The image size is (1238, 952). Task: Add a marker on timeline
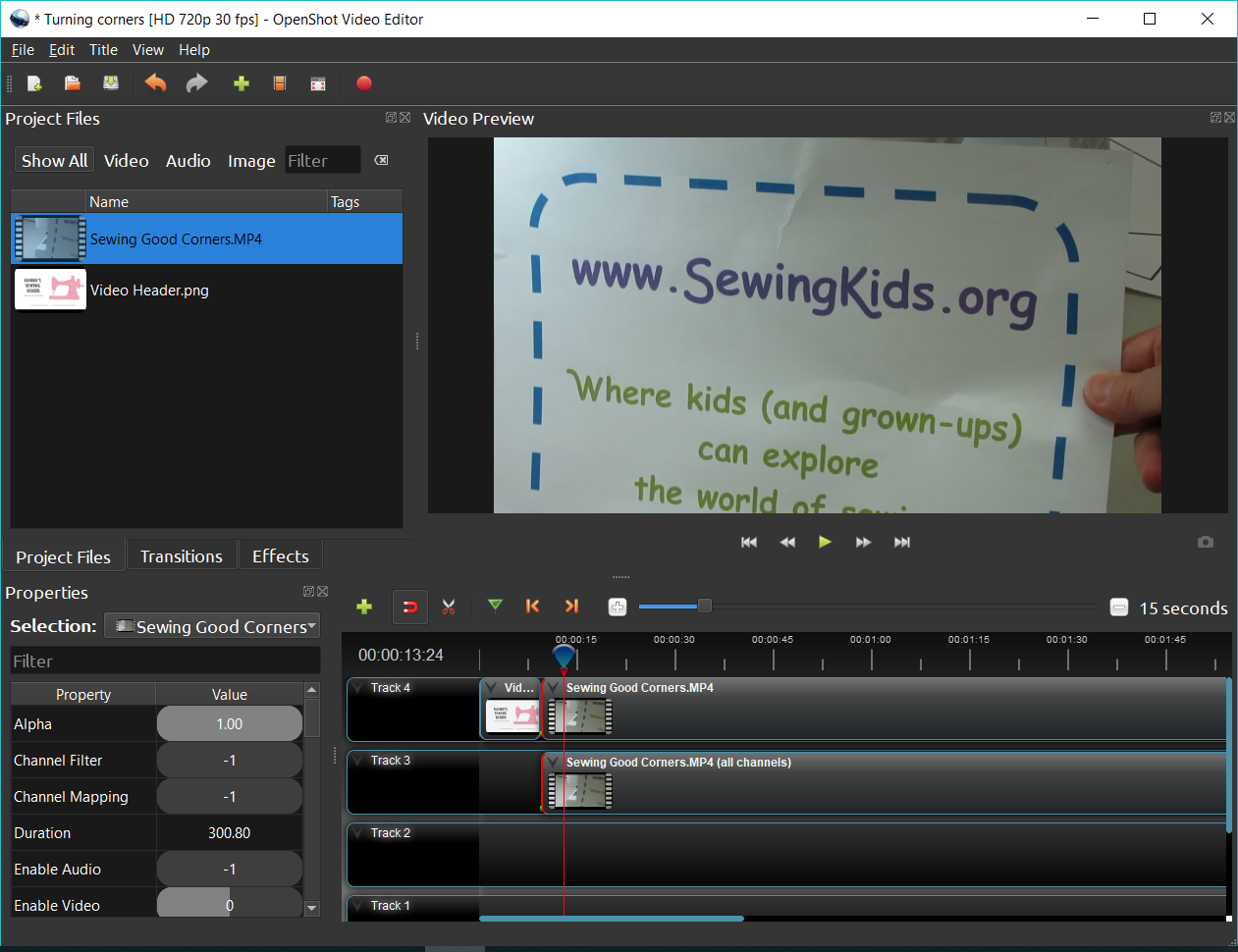(x=495, y=606)
